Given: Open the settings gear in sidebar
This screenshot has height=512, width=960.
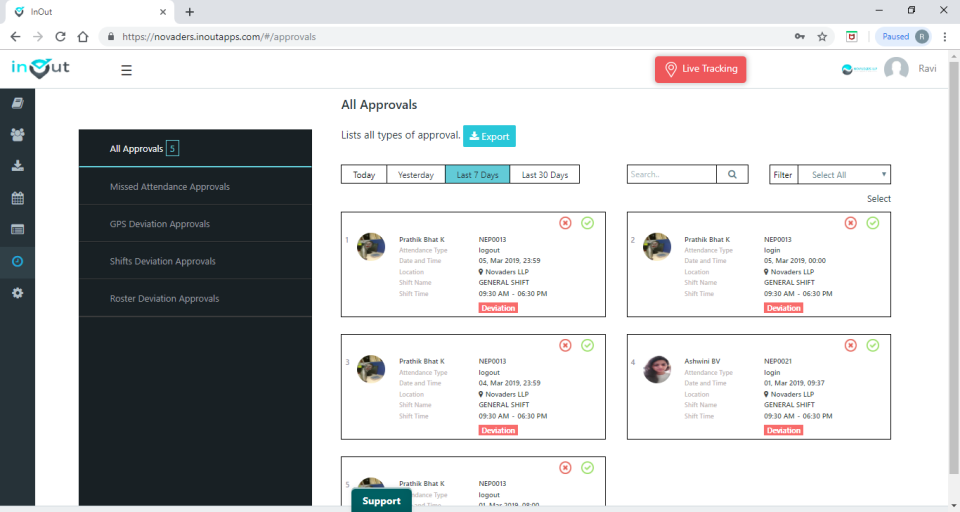Looking at the screenshot, I should (18, 293).
